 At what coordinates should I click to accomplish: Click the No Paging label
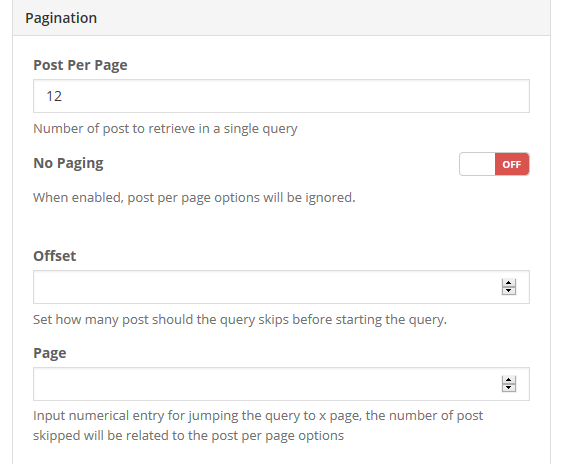coord(68,163)
